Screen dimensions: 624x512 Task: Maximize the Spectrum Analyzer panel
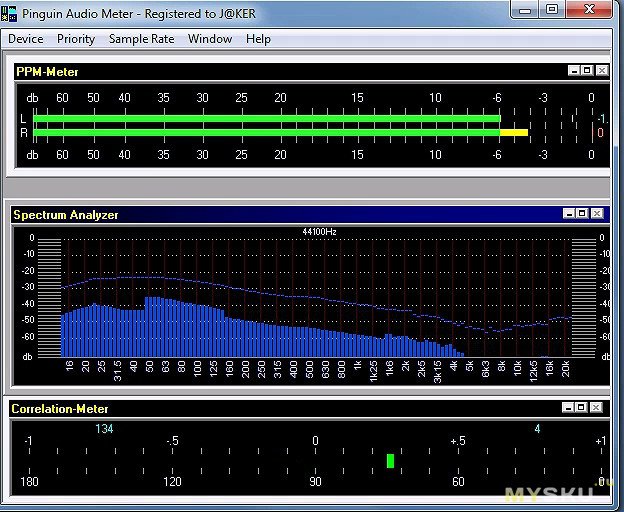point(582,214)
